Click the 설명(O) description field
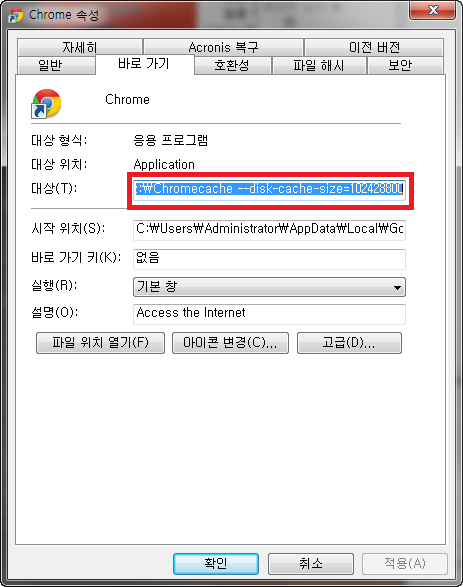 pyautogui.click(x=269, y=314)
